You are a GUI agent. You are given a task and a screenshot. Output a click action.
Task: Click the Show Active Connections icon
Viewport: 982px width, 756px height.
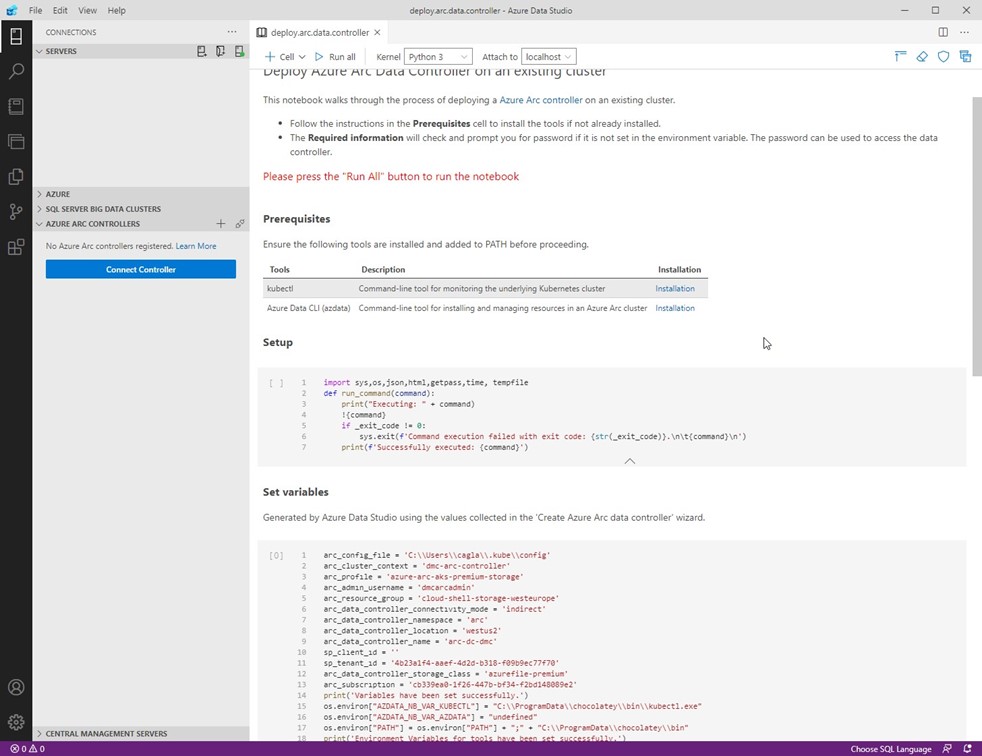[239, 51]
